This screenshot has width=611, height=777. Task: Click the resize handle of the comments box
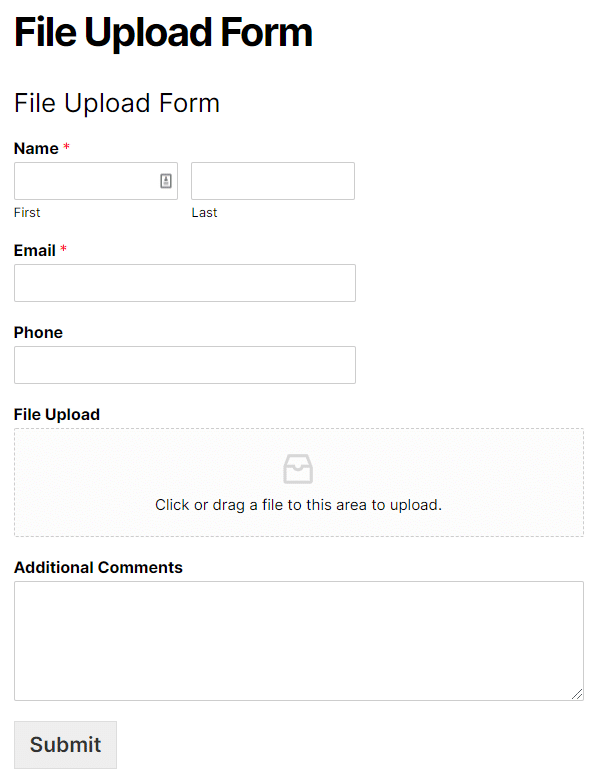577,694
